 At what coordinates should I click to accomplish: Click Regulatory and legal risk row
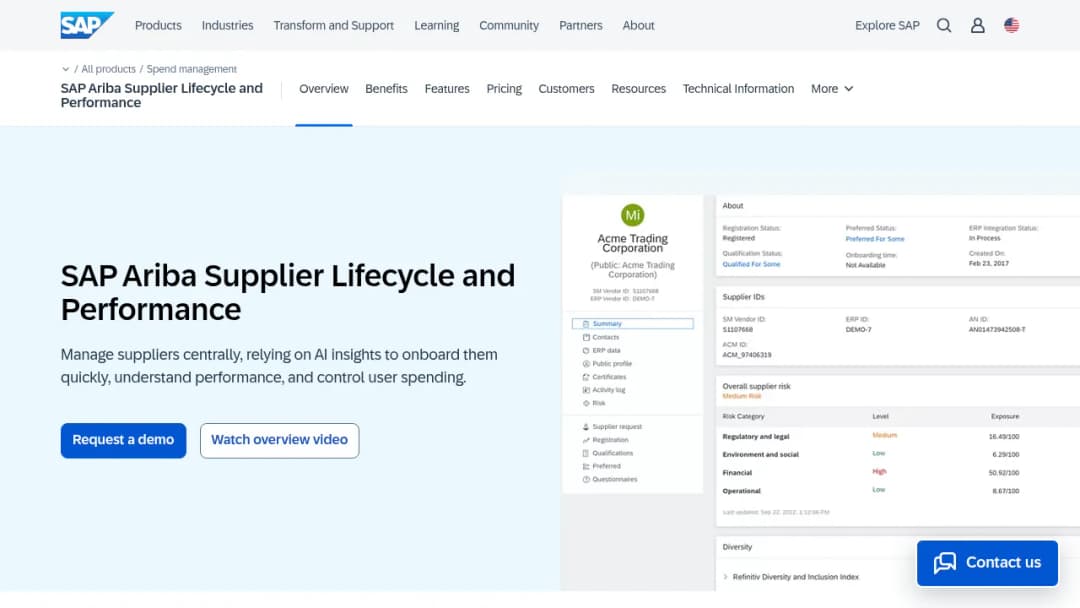895,437
